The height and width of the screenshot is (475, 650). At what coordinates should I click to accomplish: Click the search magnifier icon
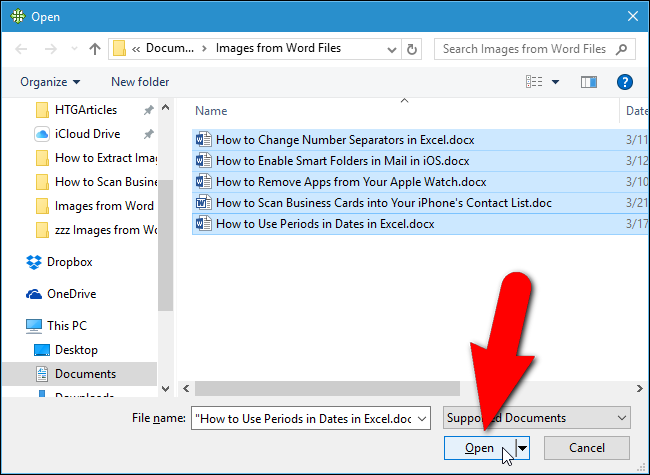(622, 49)
